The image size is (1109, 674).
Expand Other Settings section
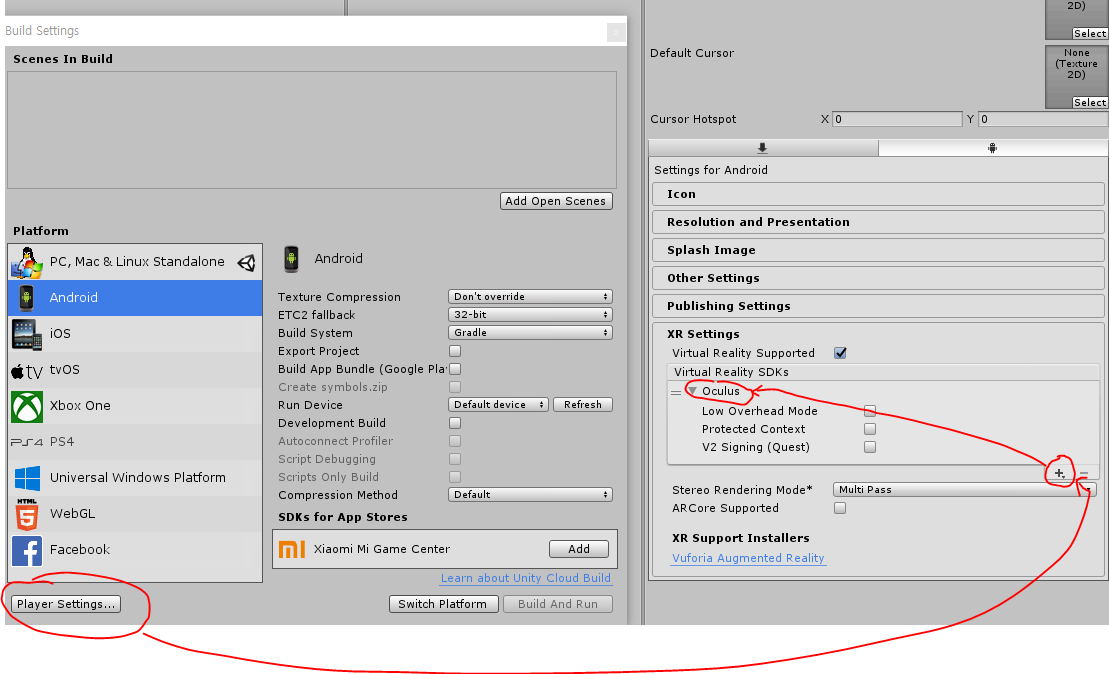pyautogui.click(x=878, y=278)
